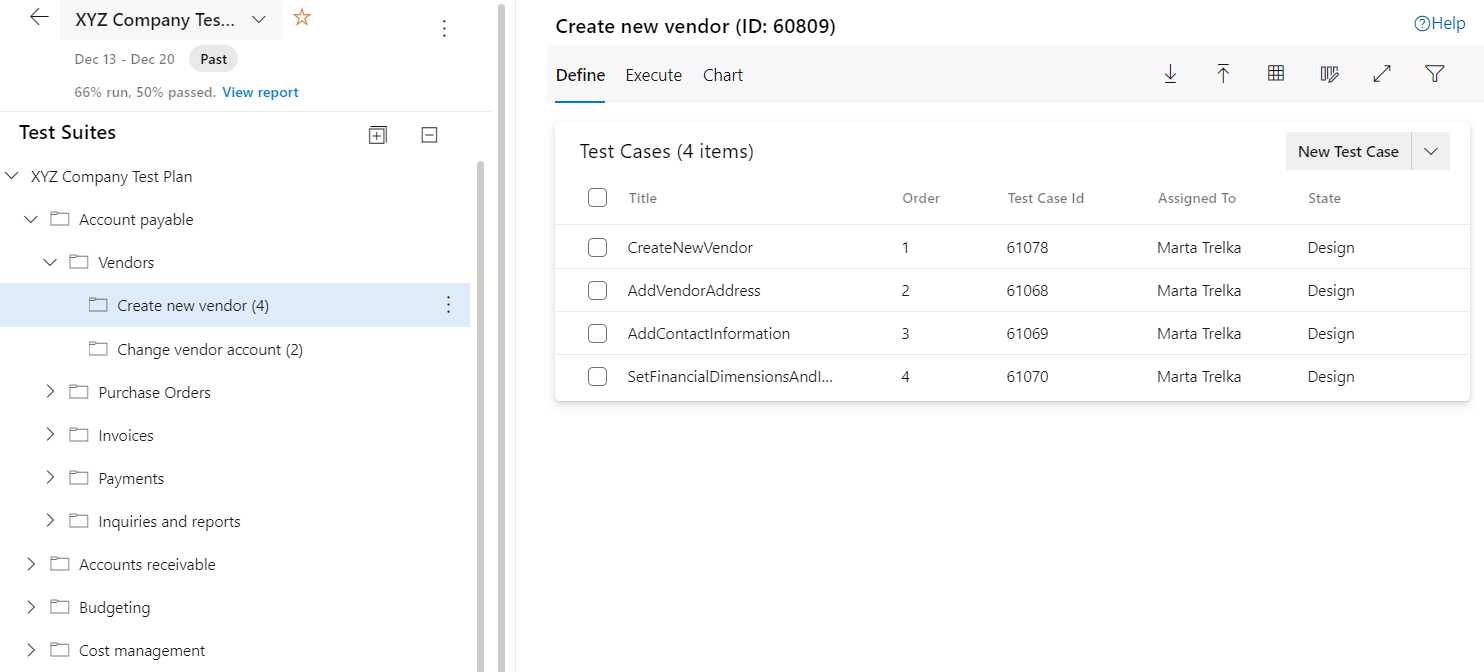1484x672 pixels.
Task: Click the Payments folder icon
Action: coord(79,478)
